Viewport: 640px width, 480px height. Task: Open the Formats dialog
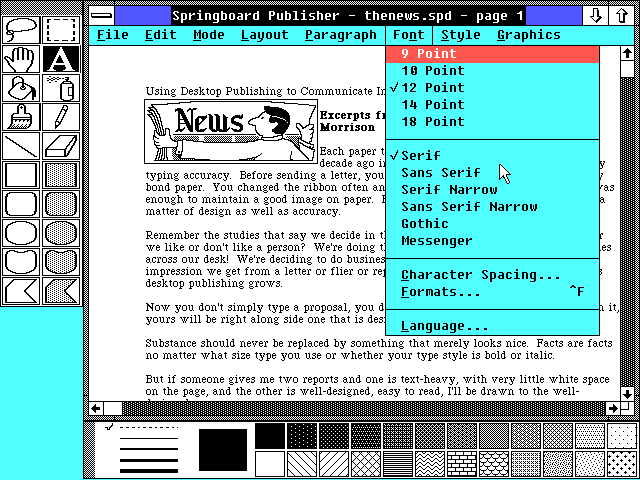493,292
